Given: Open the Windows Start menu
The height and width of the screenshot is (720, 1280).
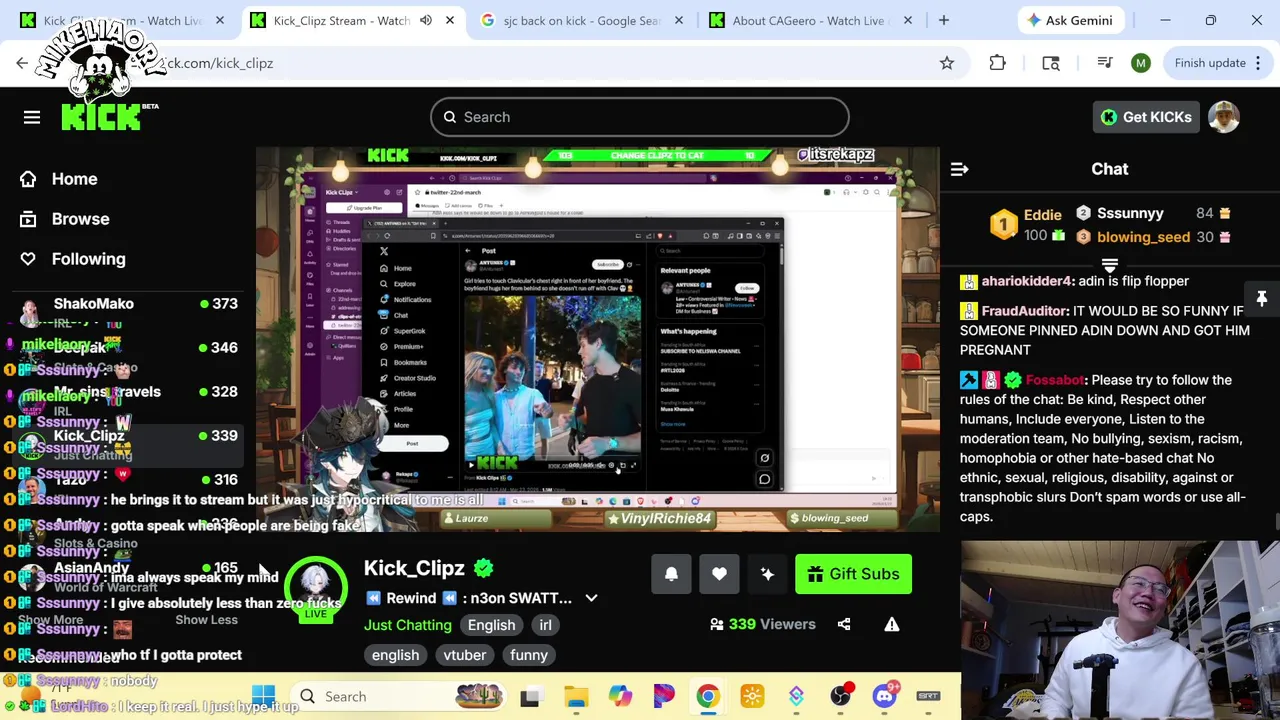Looking at the screenshot, I should point(264,696).
